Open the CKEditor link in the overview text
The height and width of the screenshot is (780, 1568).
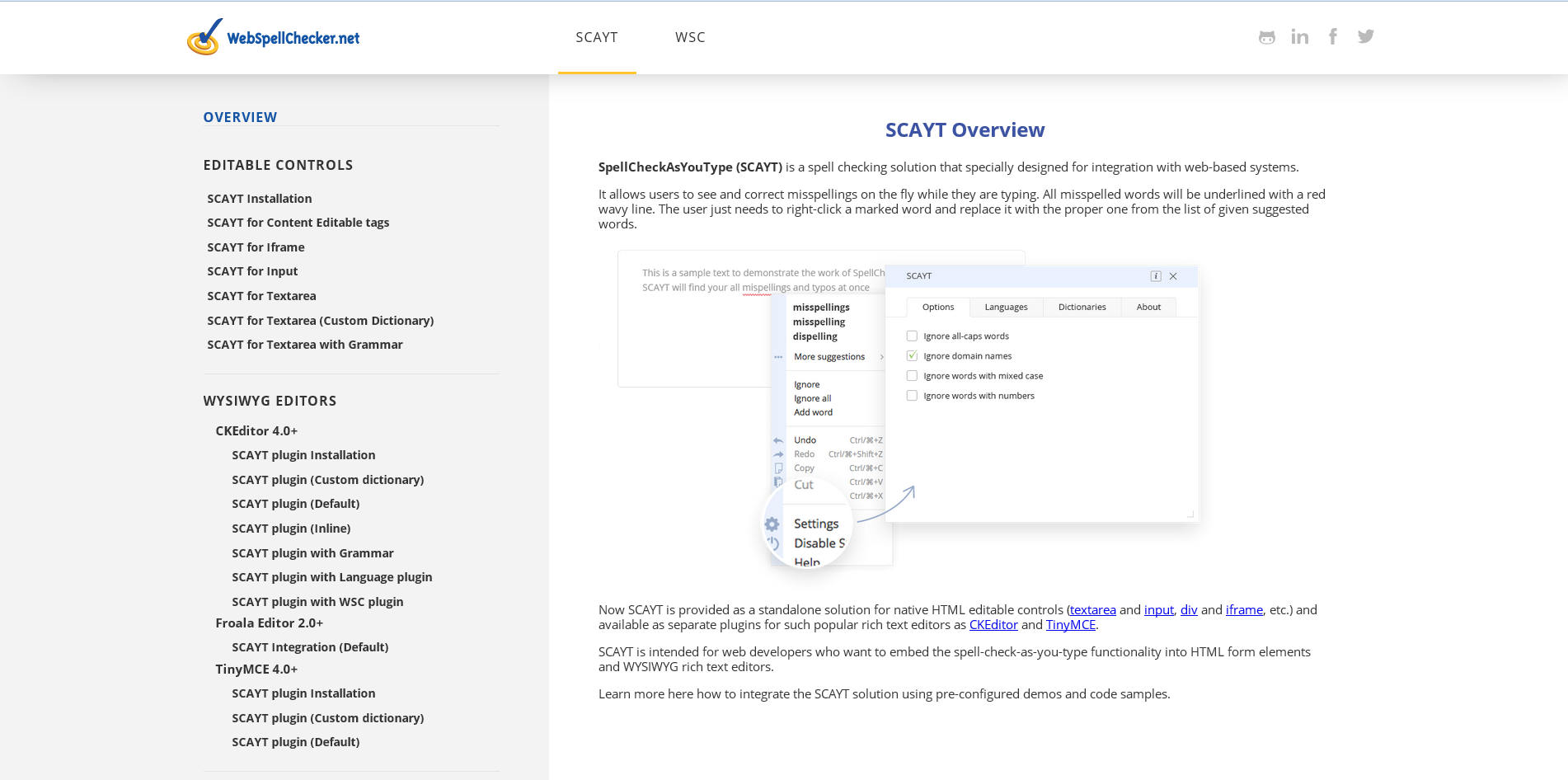coord(993,624)
